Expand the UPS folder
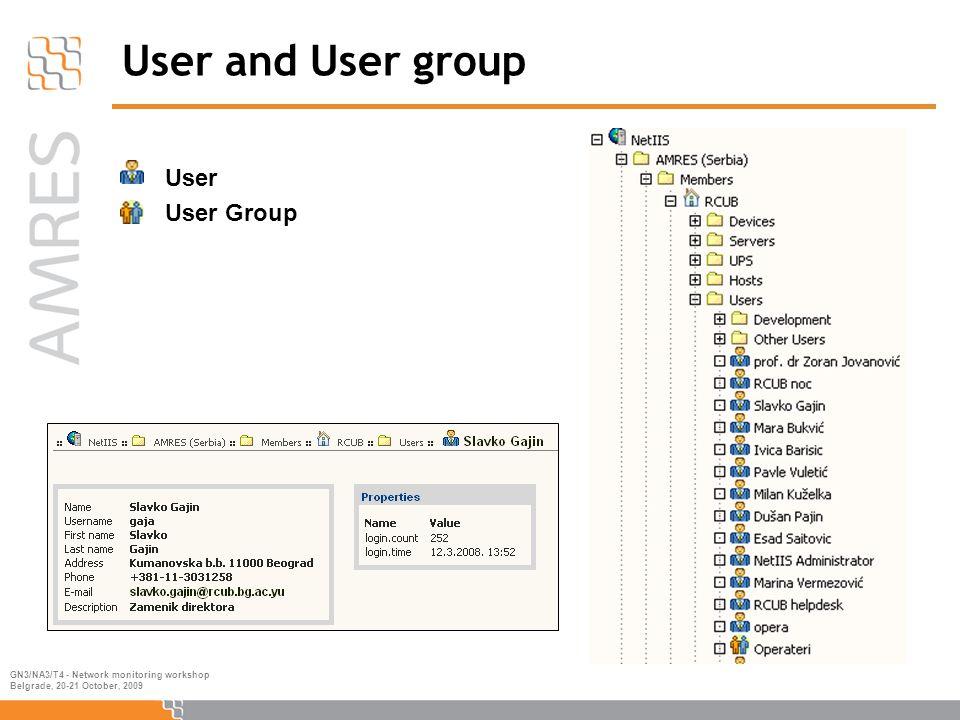Viewport: 960px width, 720px height. pos(695,260)
